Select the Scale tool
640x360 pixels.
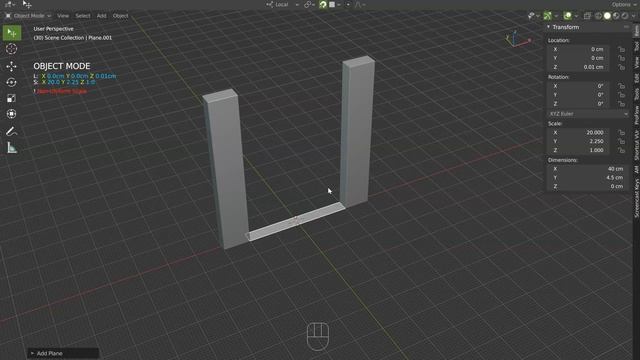(11, 98)
